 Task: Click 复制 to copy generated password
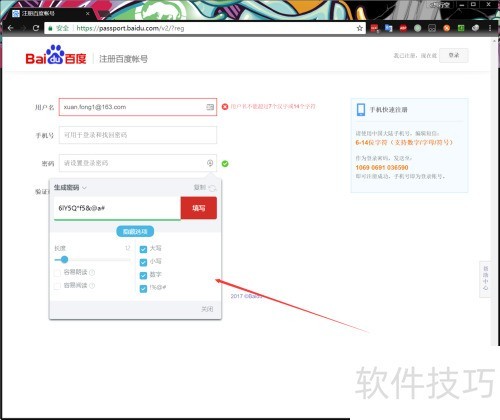(200, 188)
